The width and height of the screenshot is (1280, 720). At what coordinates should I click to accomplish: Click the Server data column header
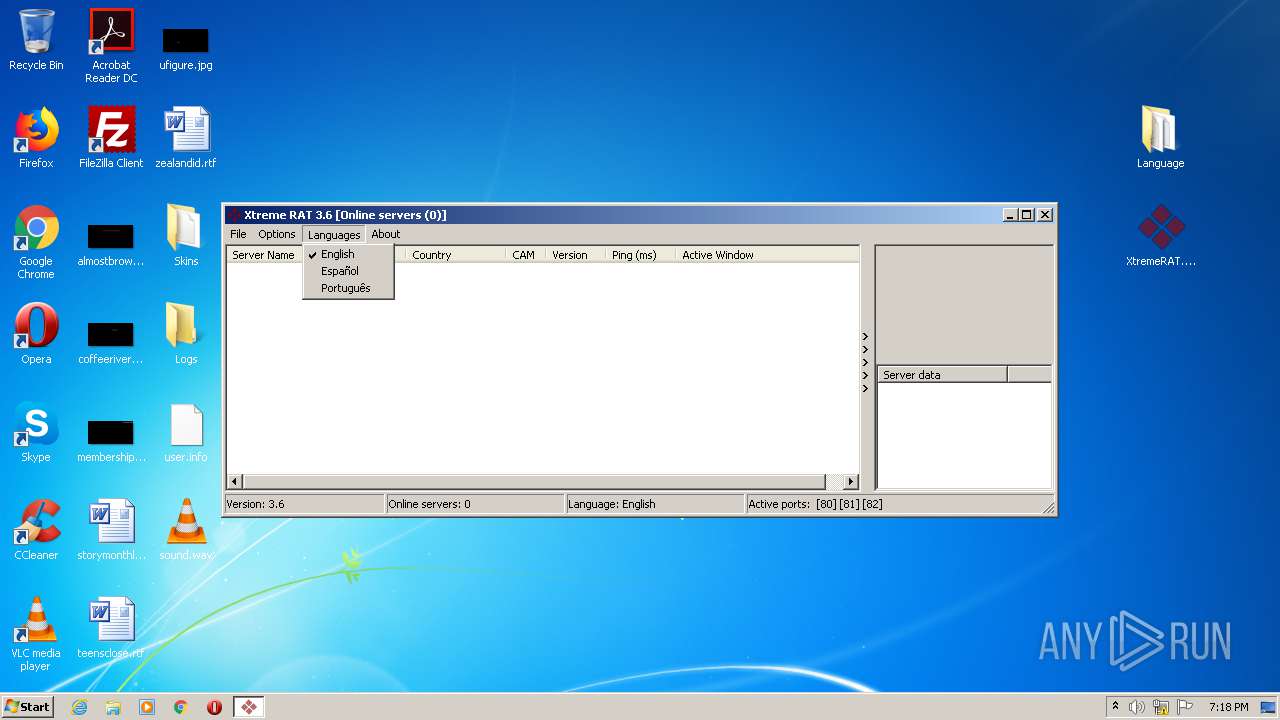coord(942,375)
